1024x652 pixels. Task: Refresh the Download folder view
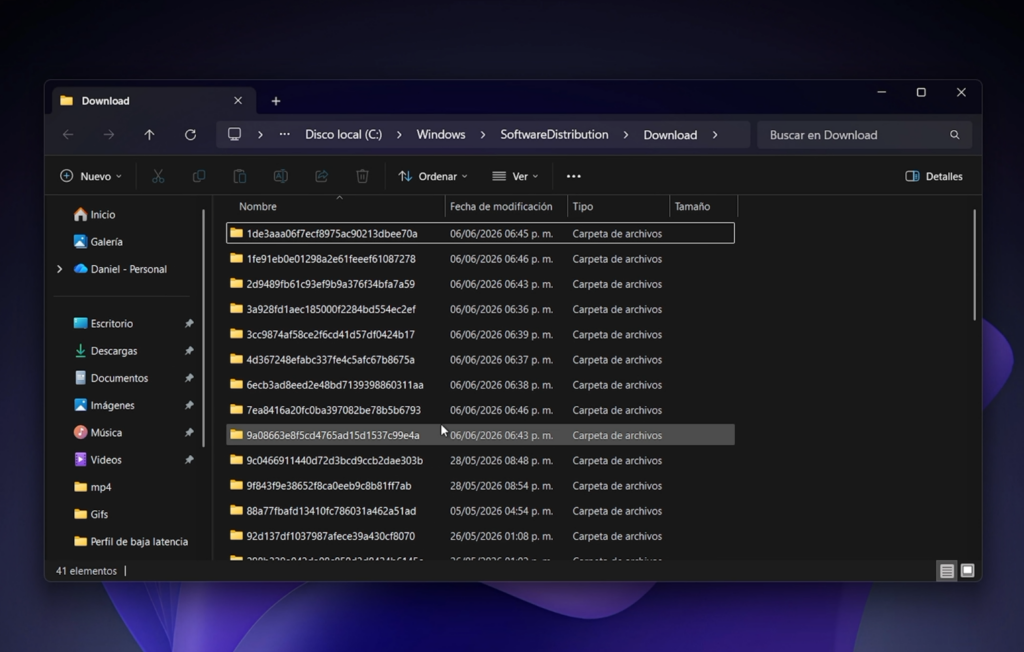point(190,135)
